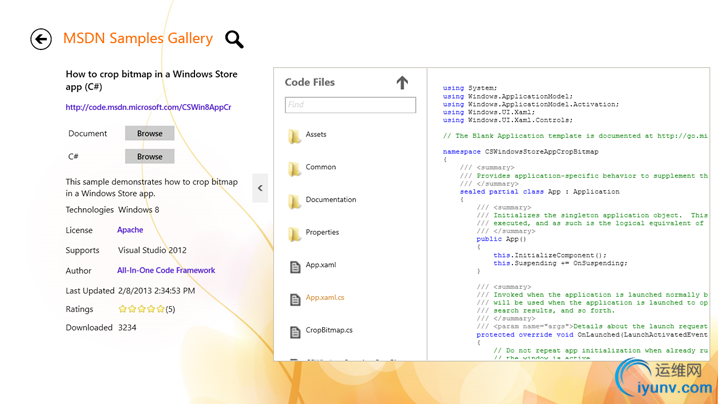Click Browse button next to C#
This screenshot has width=718, height=404.
[x=149, y=156]
